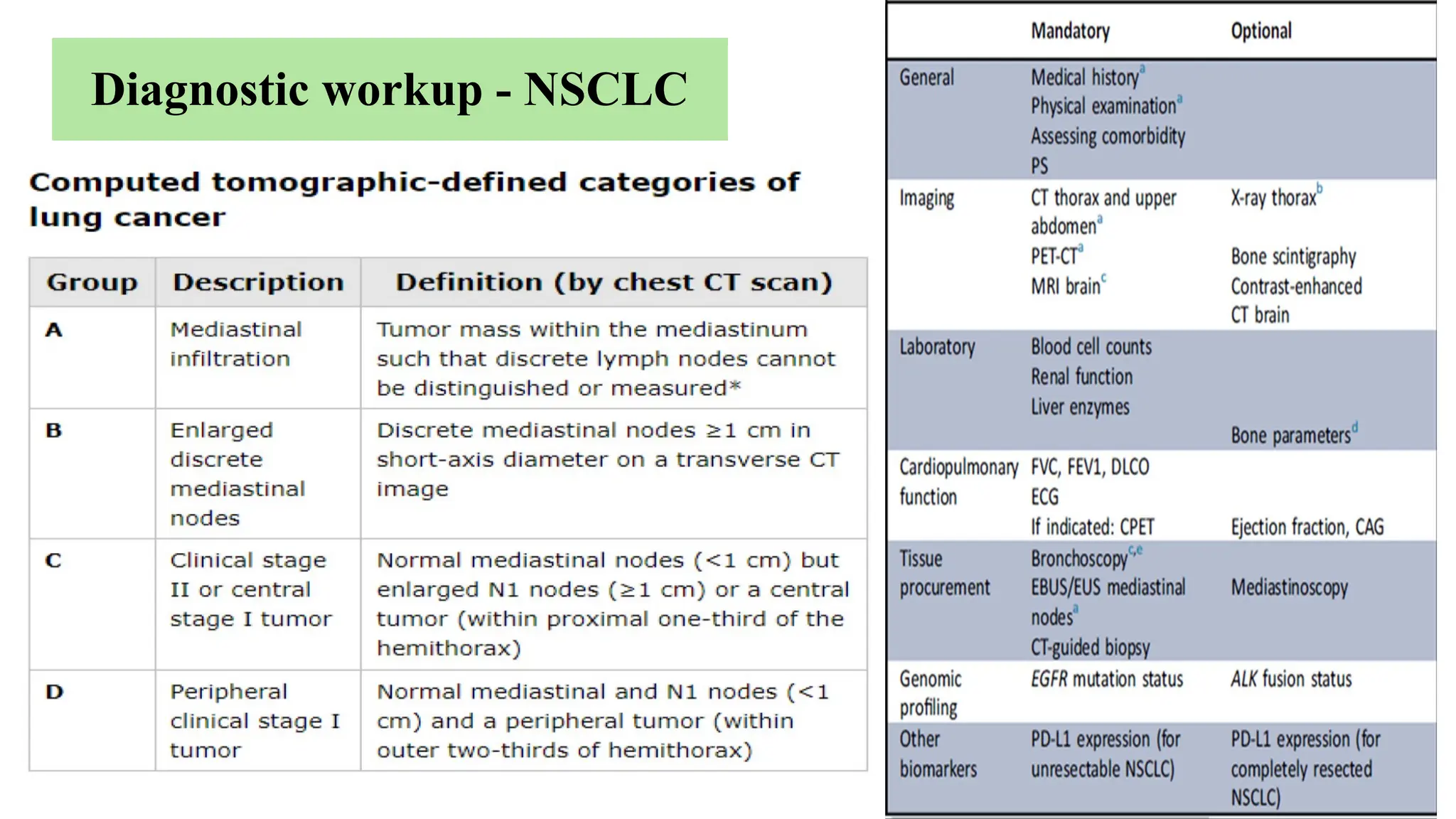Screen dimensions: 1456x819
Task: Click 'FVC, FEV1, DLCO' entry
Action: tap(1090, 467)
